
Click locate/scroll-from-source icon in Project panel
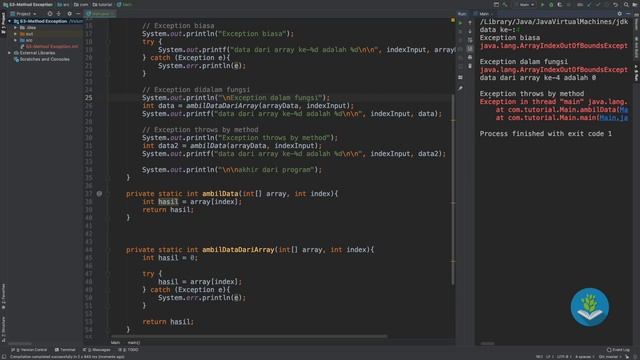coord(50,13)
